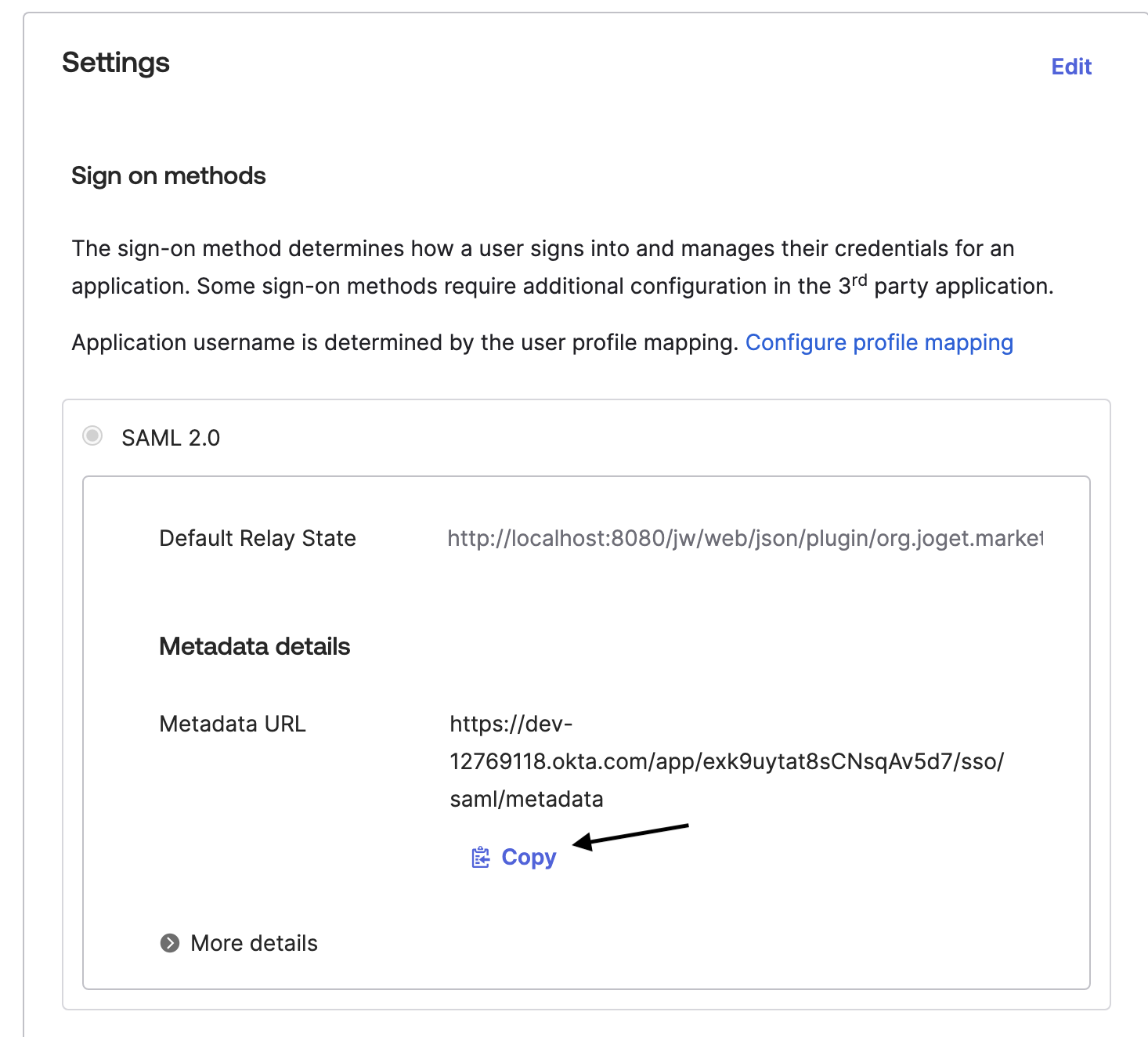Expand the More details chevron icon
This screenshot has width=1148, height=1037.
pyautogui.click(x=170, y=943)
